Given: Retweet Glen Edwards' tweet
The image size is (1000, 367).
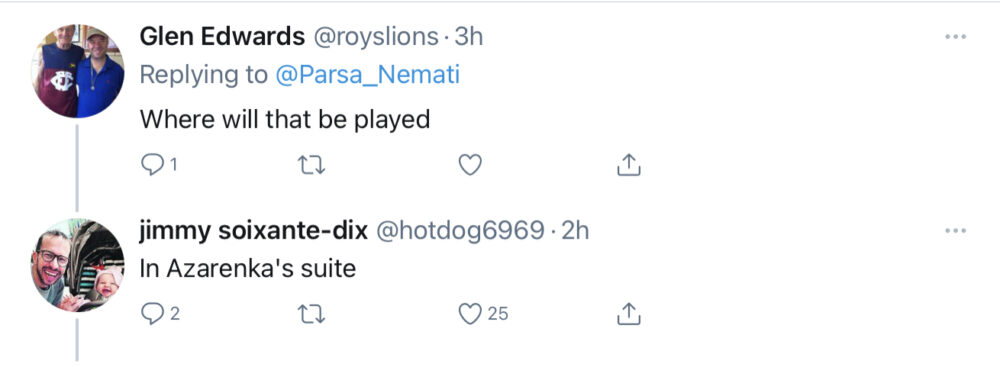Looking at the screenshot, I should pos(312,165).
